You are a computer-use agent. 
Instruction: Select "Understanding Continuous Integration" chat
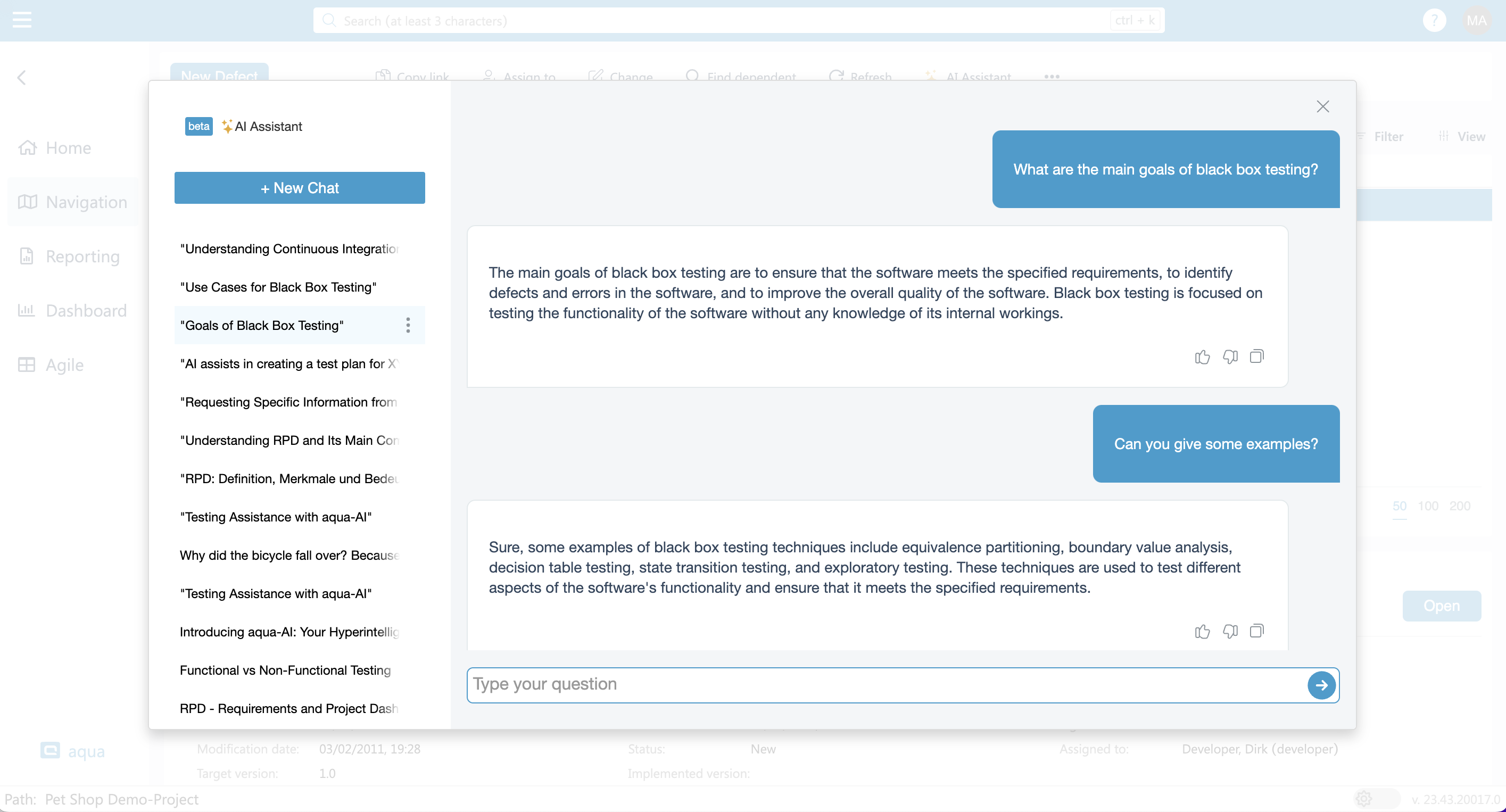(289, 248)
